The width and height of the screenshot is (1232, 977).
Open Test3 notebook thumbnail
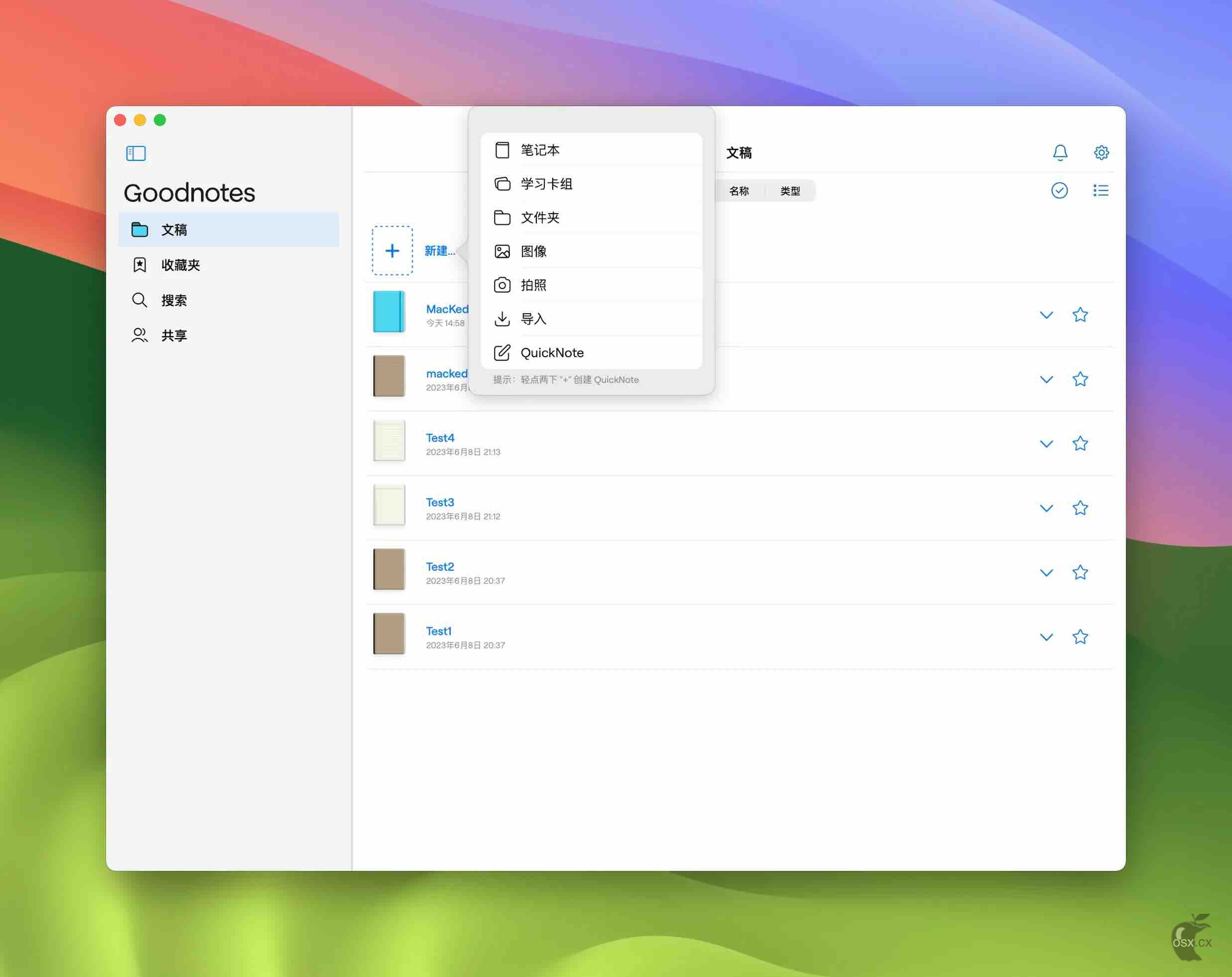[389, 505]
